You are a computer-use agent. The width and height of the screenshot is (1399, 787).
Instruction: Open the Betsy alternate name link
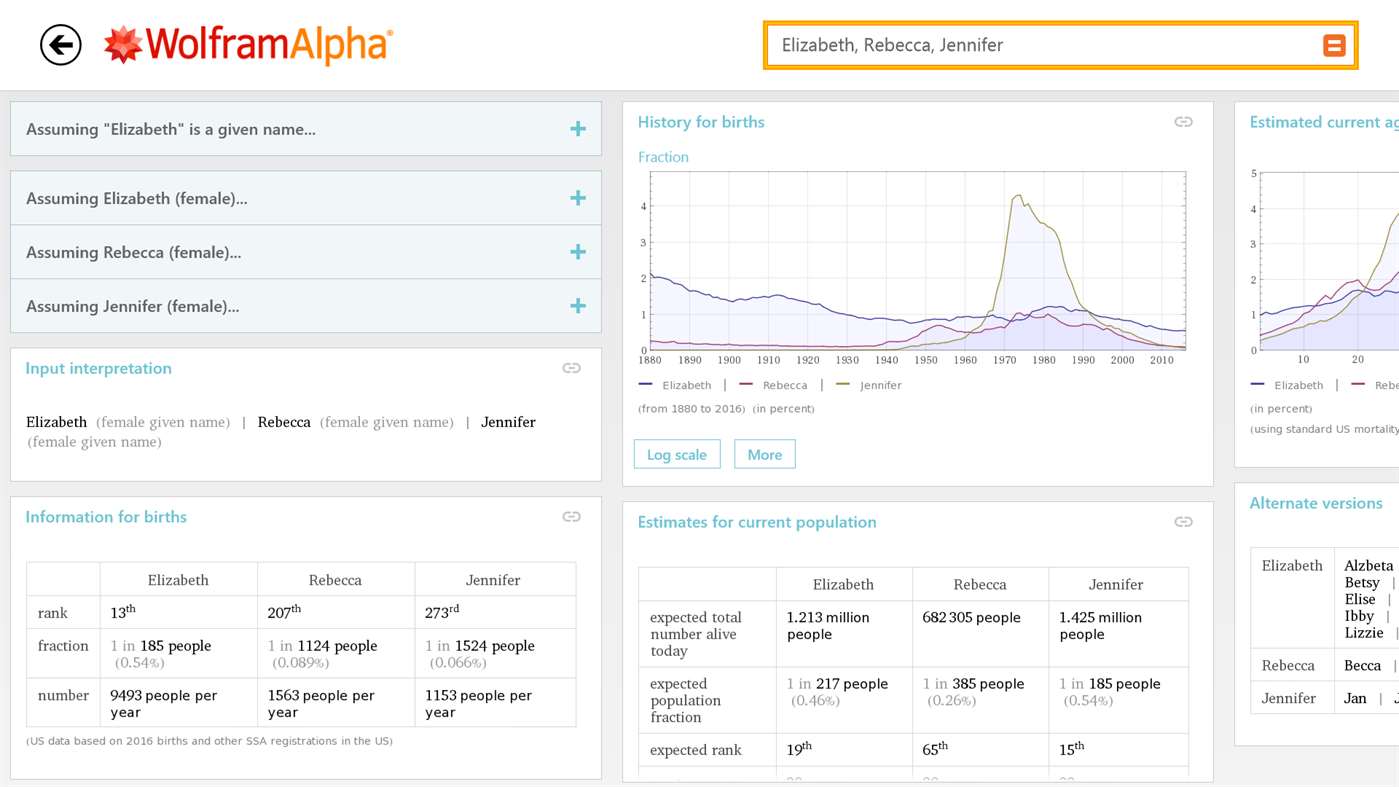1361,582
